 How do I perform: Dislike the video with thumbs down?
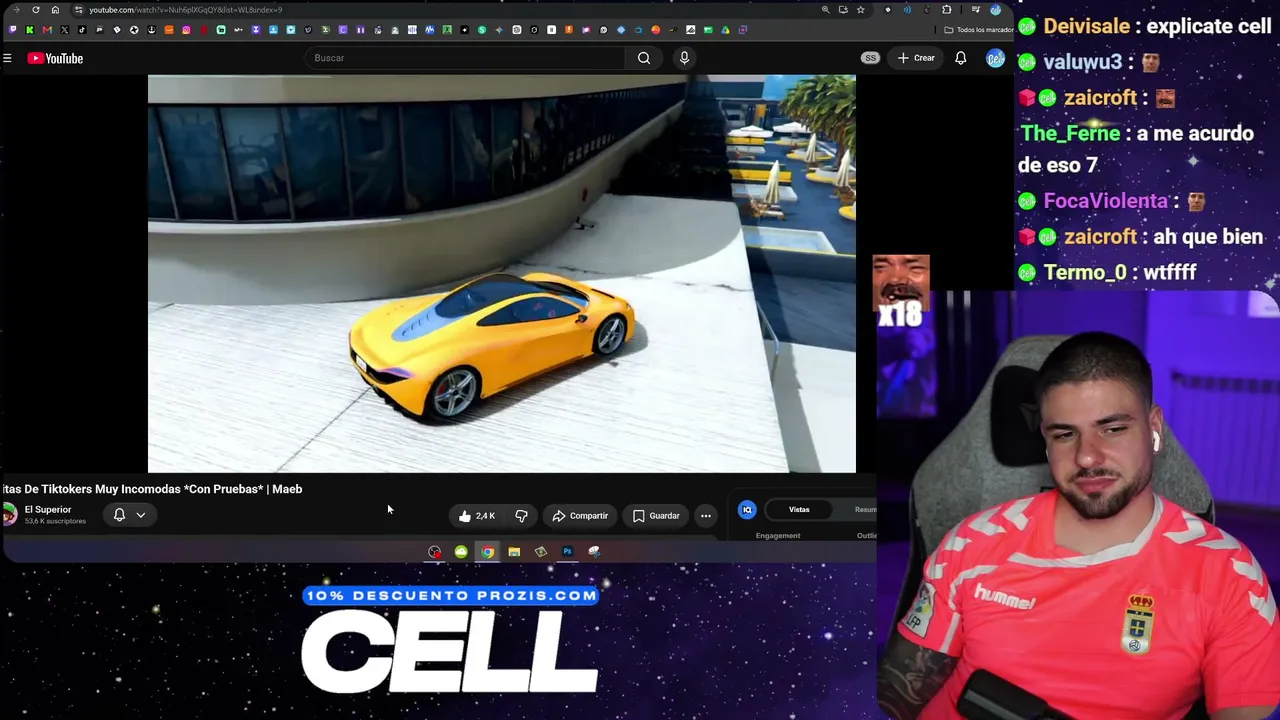[x=521, y=516]
